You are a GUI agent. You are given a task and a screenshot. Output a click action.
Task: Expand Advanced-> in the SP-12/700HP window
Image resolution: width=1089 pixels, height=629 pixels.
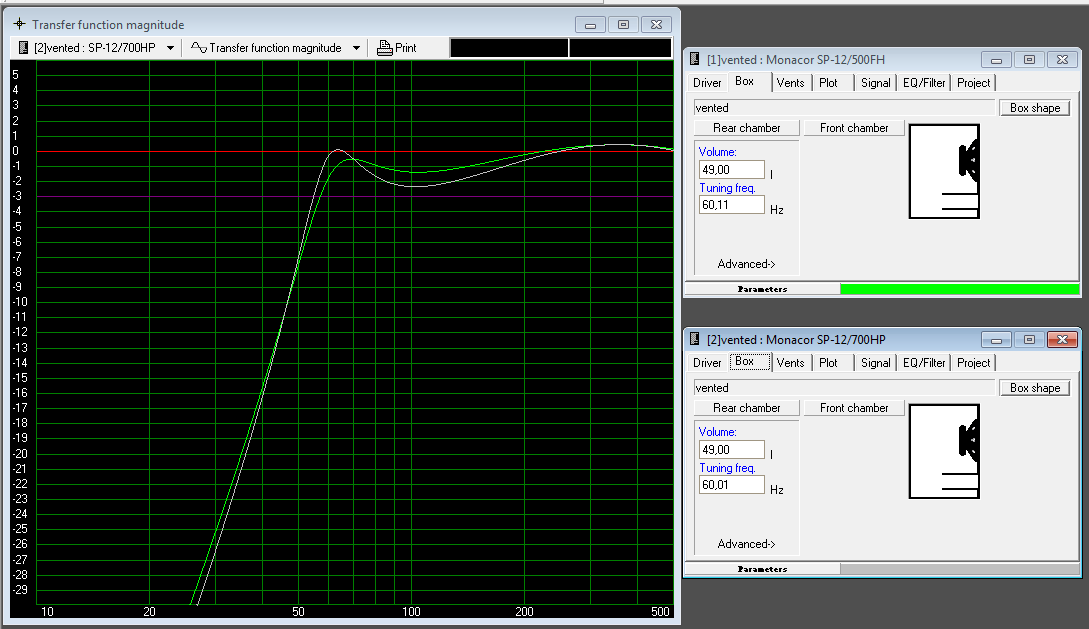[746, 544]
